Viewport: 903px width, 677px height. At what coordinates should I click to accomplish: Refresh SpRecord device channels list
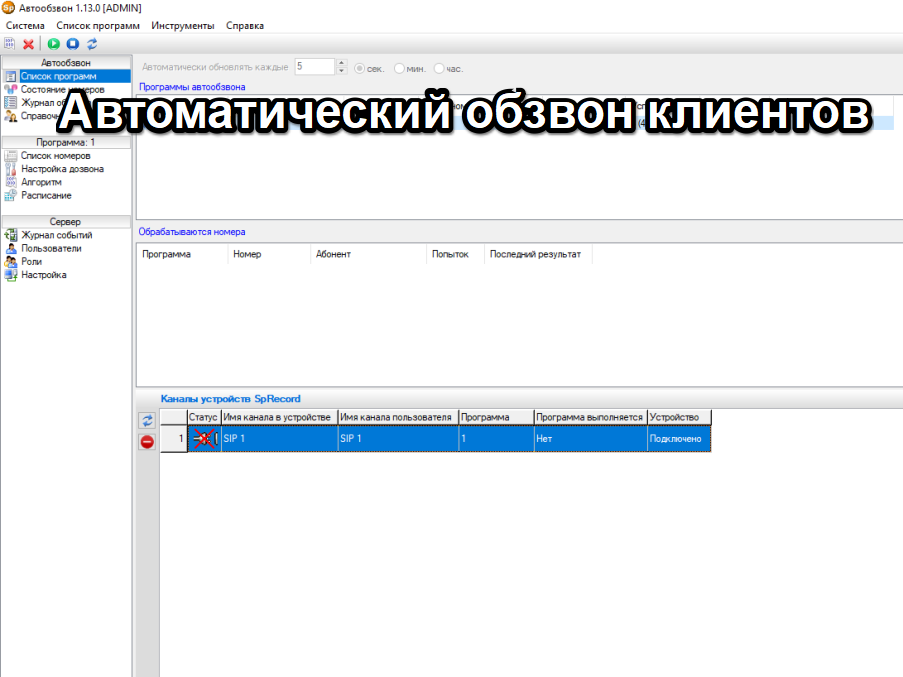[x=147, y=421]
